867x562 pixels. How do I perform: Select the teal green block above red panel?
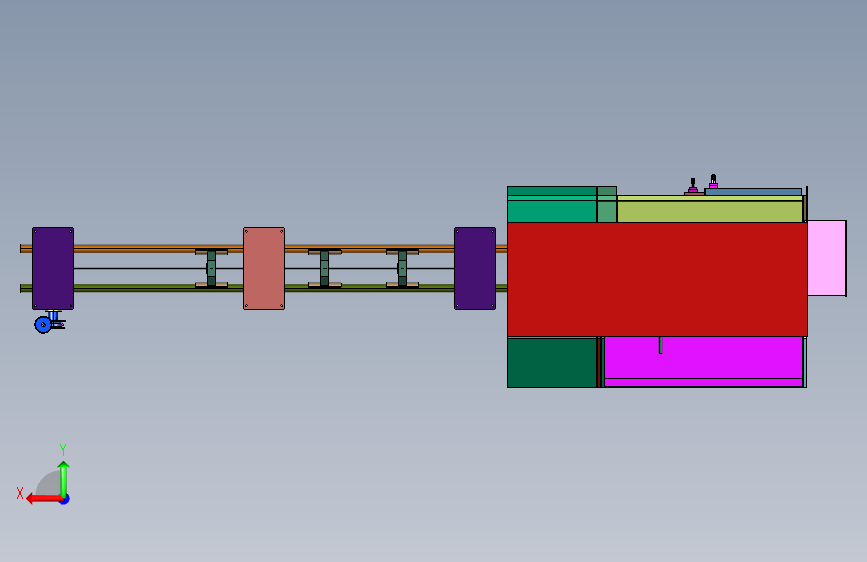552,205
